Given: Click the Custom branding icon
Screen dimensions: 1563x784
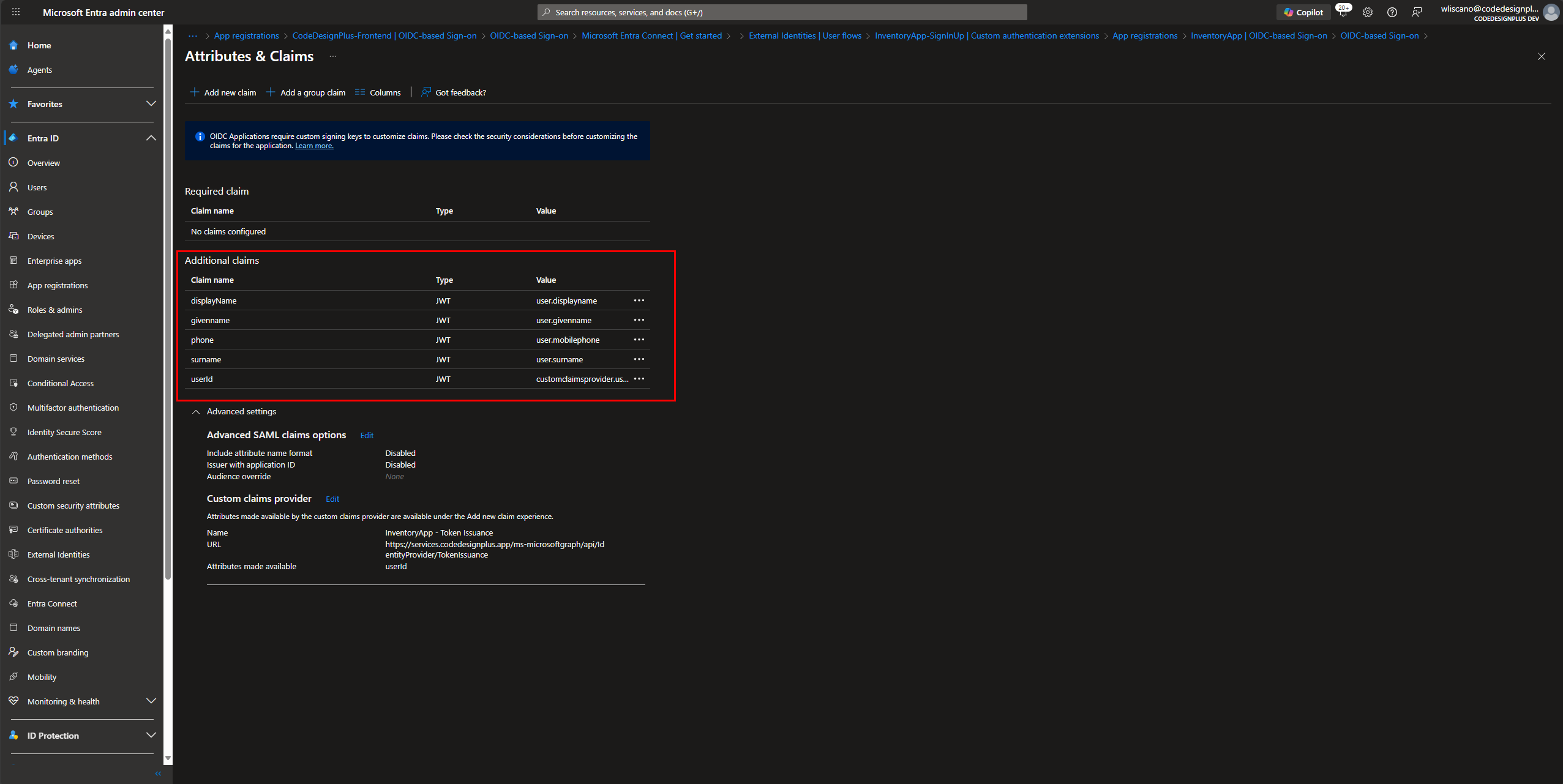Looking at the screenshot, I should 13,652.
